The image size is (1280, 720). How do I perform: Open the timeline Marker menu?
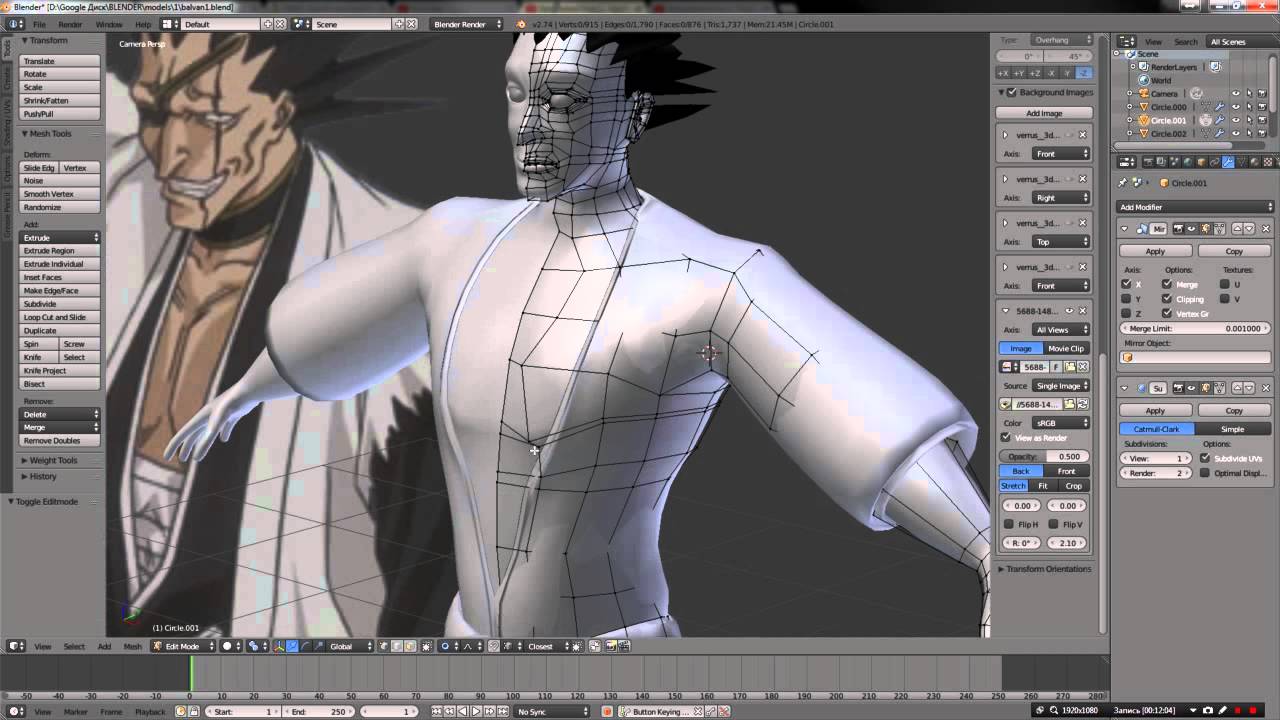point(76,712)
